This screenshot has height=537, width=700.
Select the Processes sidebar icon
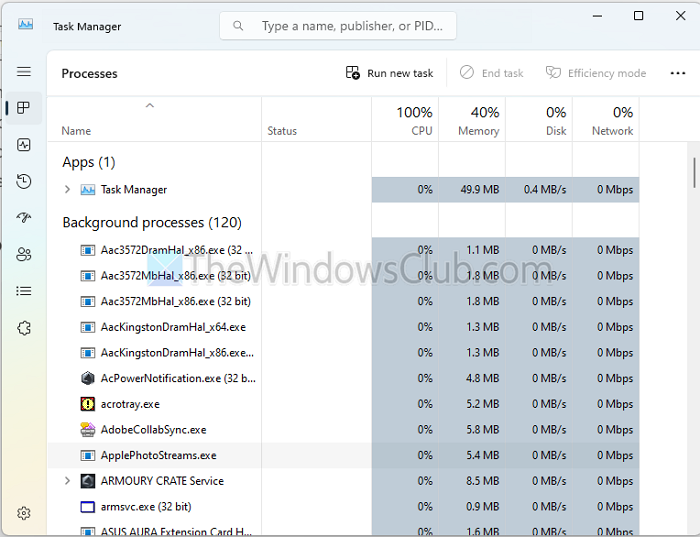click(x=24, y=108)
